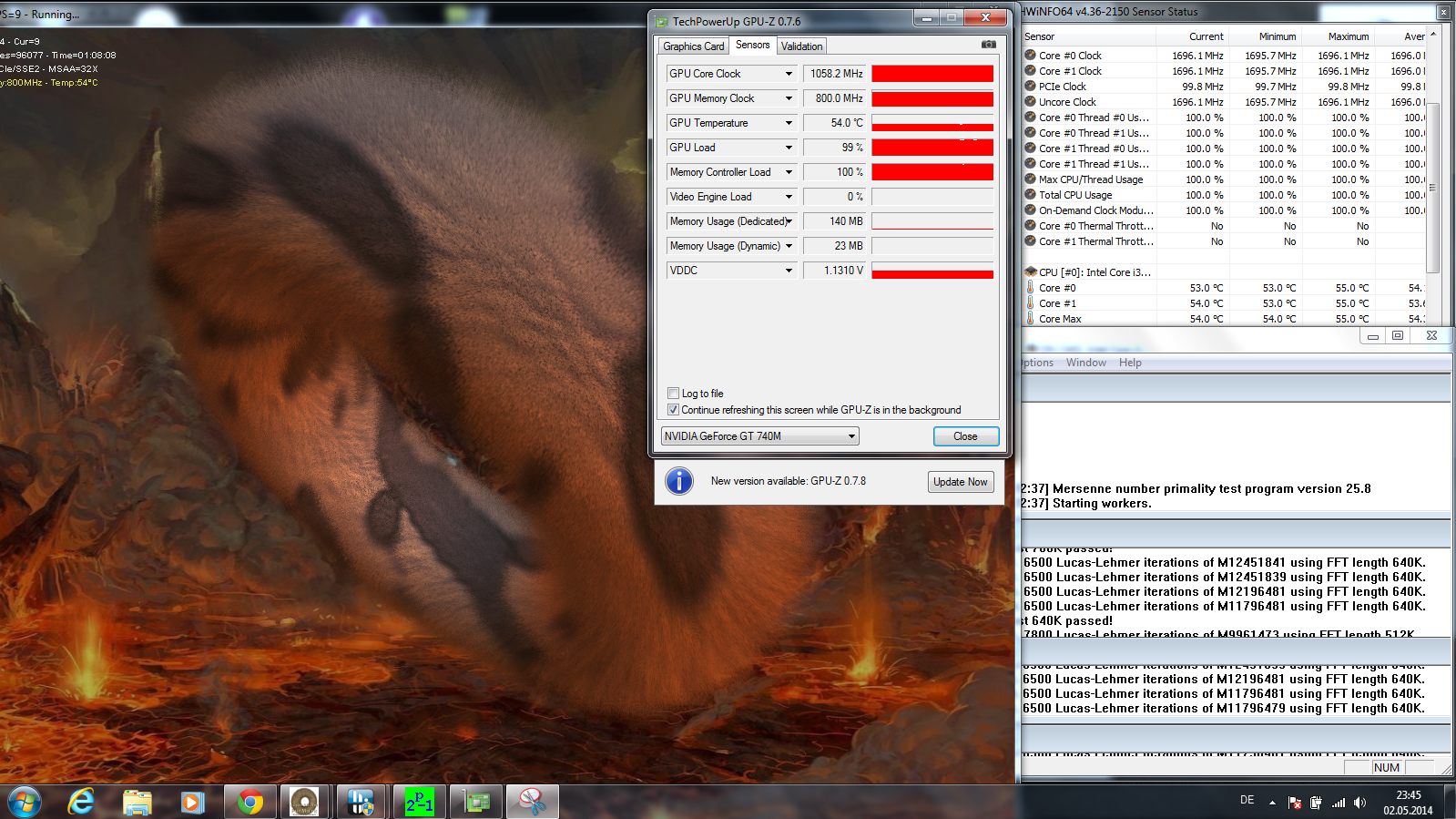This screenshot has width=1456, height=819.
Task: Click the GPU-Z screenshot camera icon
Action: tap(988, 44)
